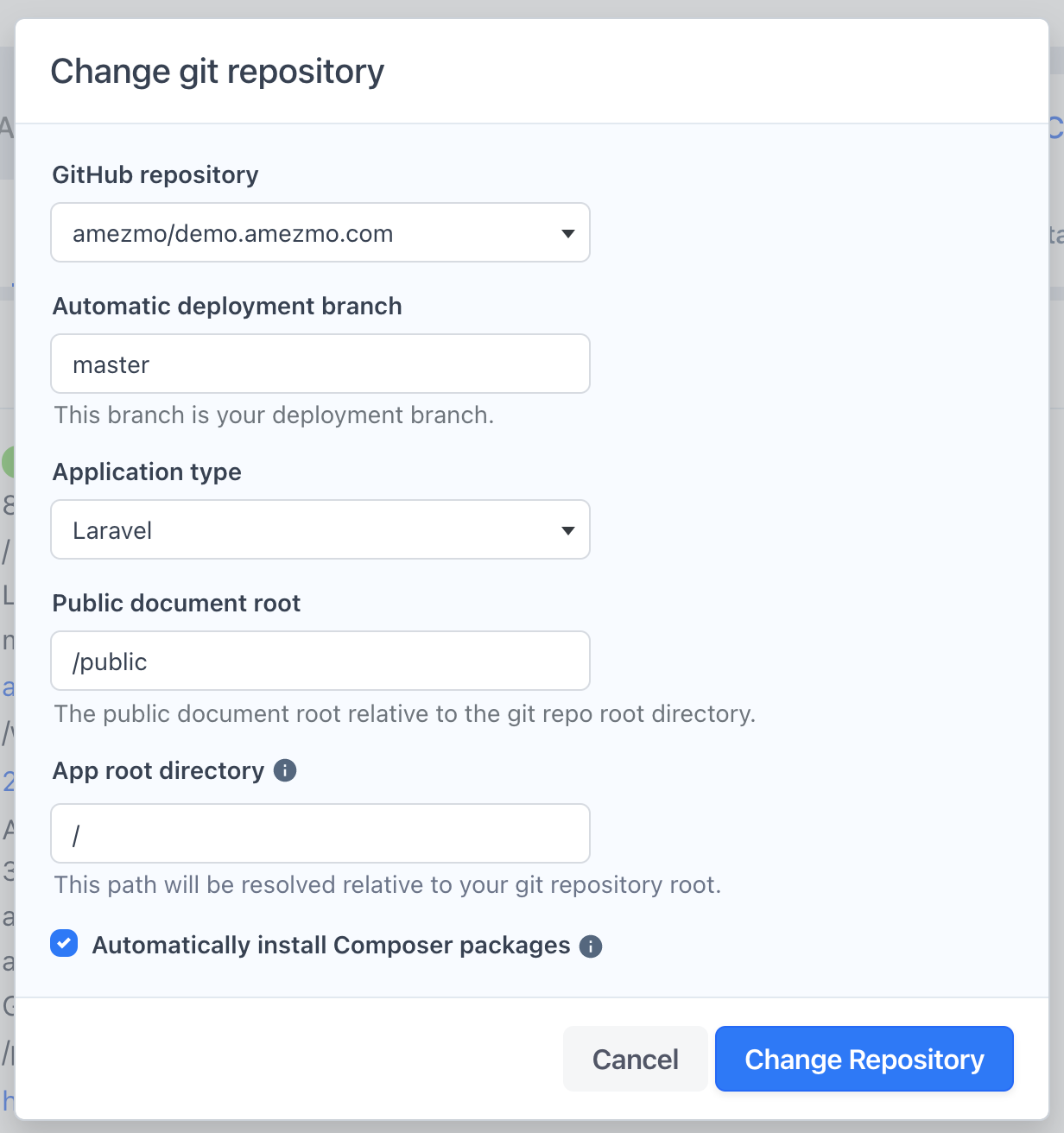Click the App root directory field showing /
The height and width of the screenshot is (1133, 1064).
coord(320,833)
